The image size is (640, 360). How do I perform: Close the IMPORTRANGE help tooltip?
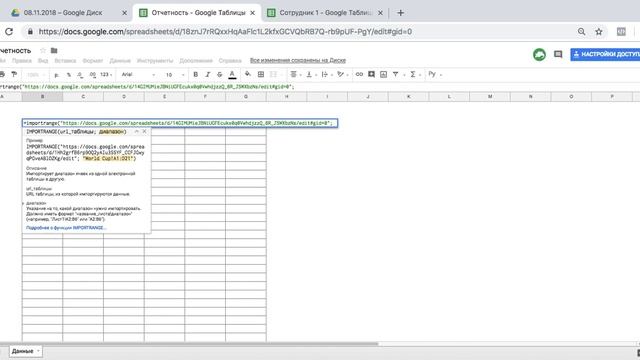144,131
